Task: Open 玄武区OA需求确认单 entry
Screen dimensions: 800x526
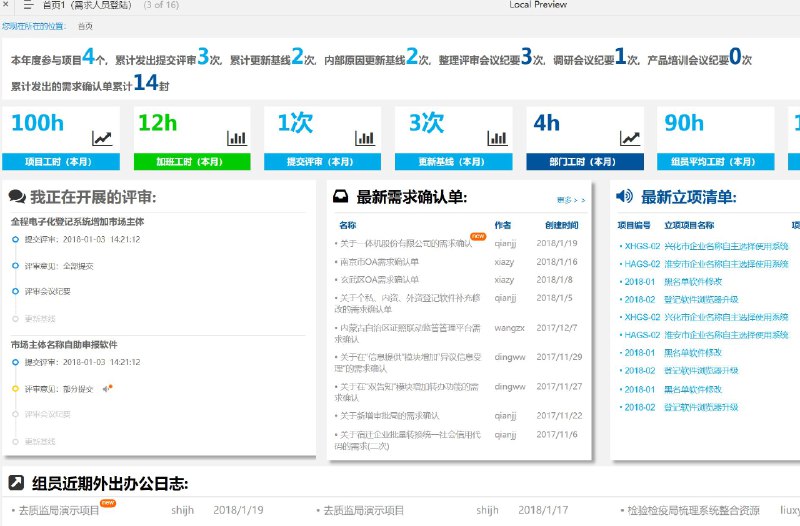Action: 379,280
